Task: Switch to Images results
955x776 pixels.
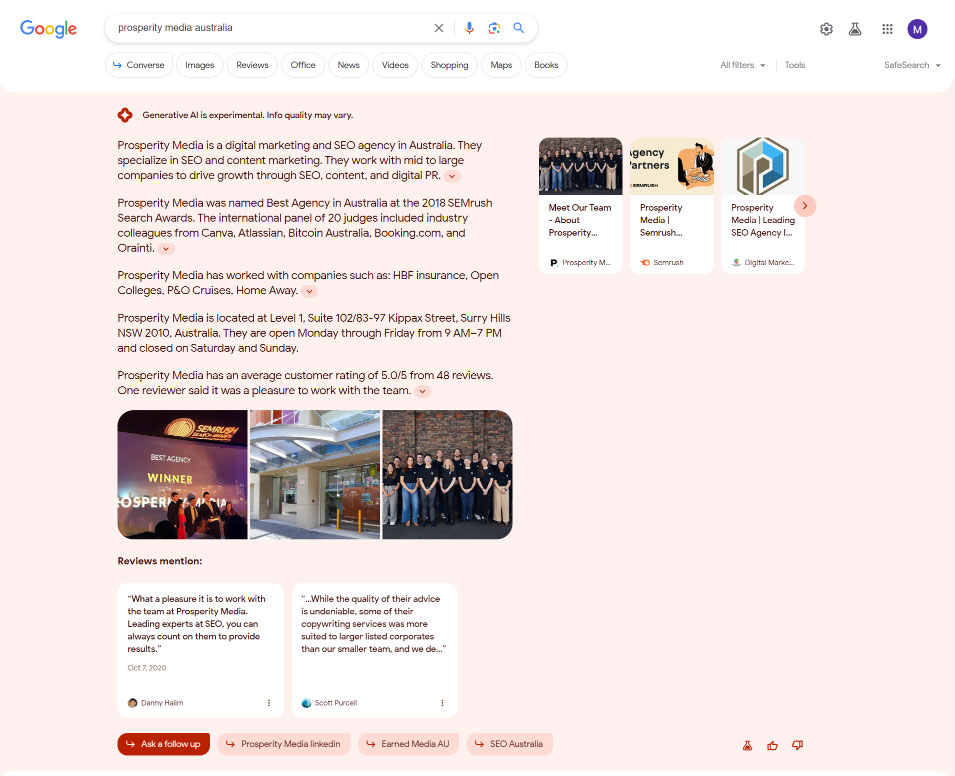Action: coord(200,65)
